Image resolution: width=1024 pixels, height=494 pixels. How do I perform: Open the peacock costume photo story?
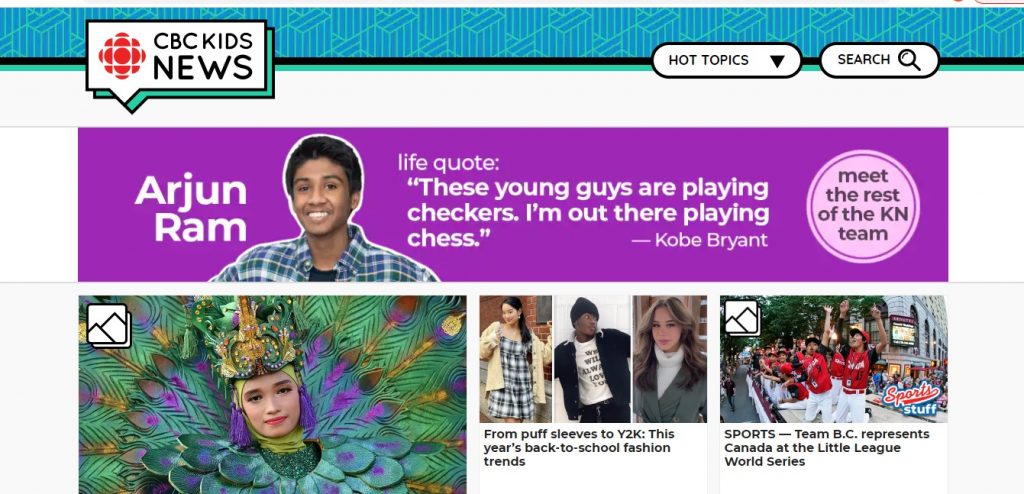[x=273, y=395]
